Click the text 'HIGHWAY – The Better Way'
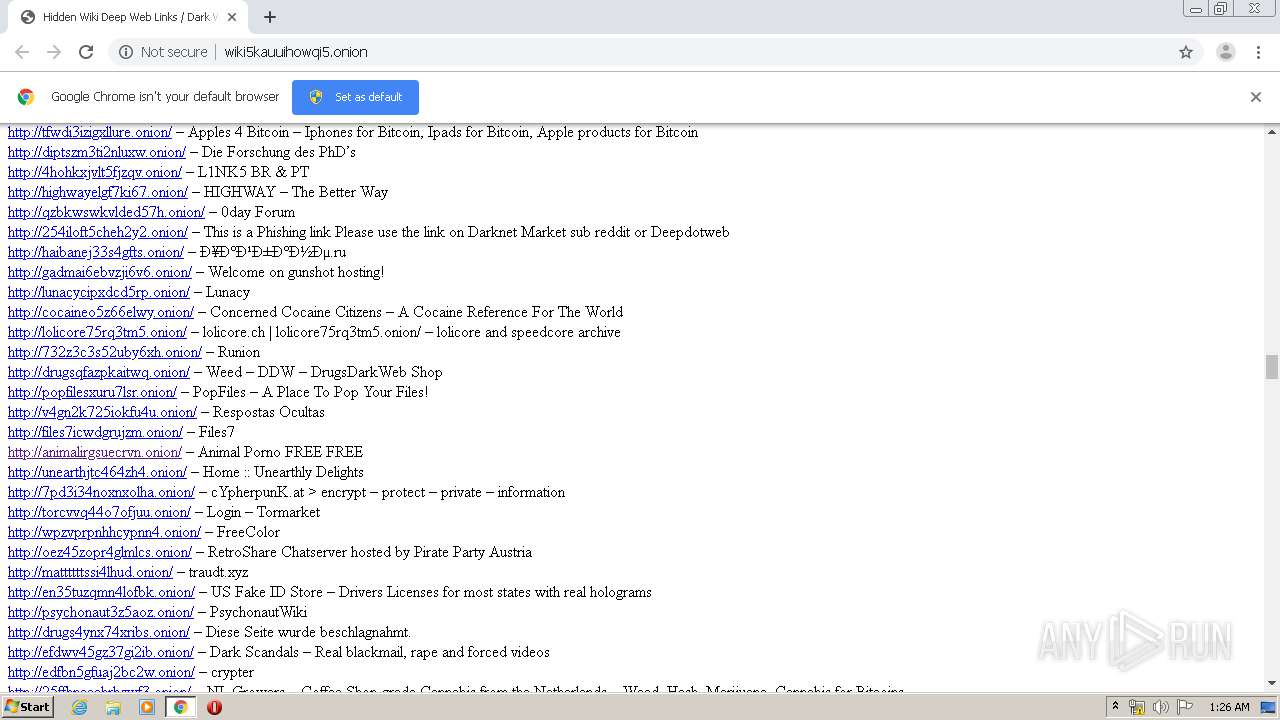This screenshot has width=1280, height=720. click(296, 192)
